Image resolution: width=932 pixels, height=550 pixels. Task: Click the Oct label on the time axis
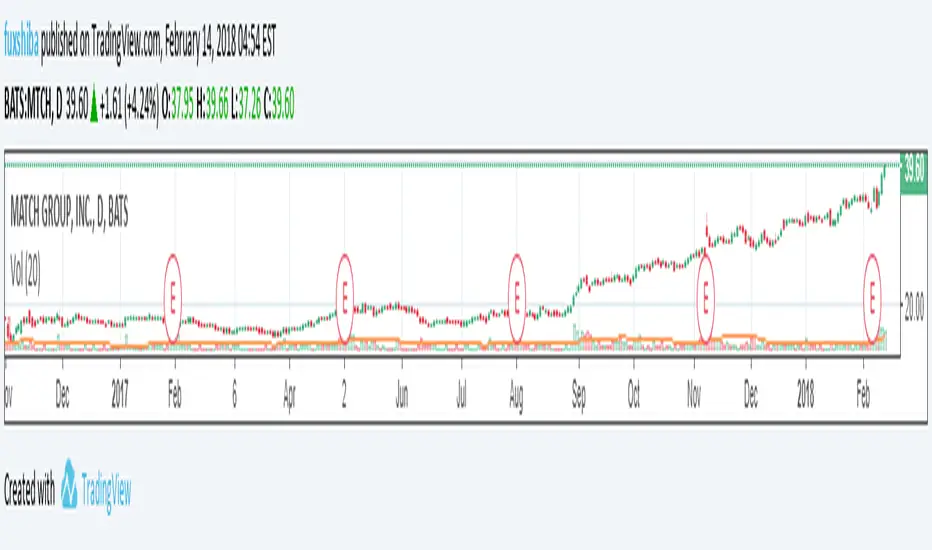pos(634,394)
